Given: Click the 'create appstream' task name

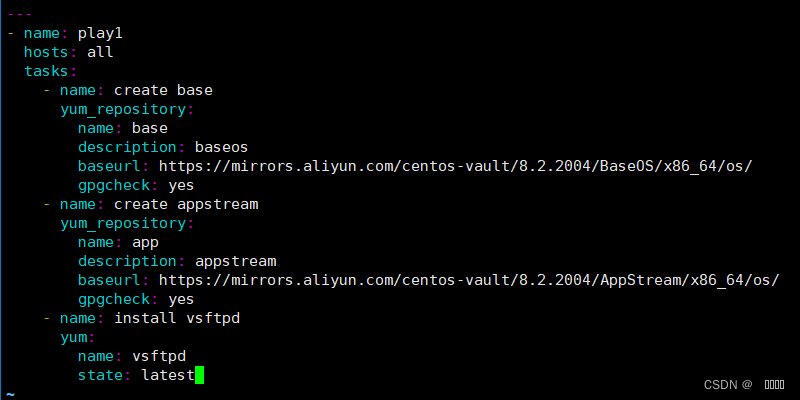Looking at the screenshot, I should [x=186, y=204].
